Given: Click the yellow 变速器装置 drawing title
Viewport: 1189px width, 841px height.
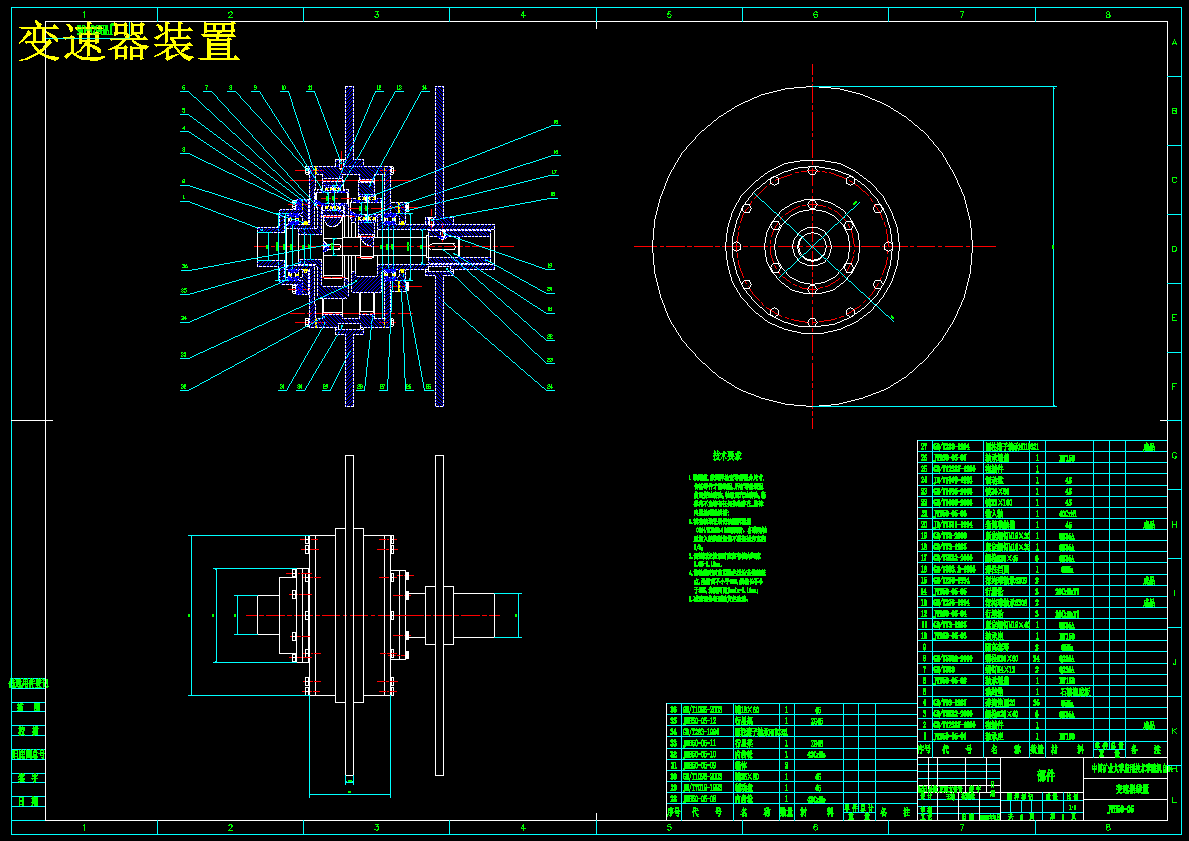Looking at the screenshot, I should (x=129, y=42).
